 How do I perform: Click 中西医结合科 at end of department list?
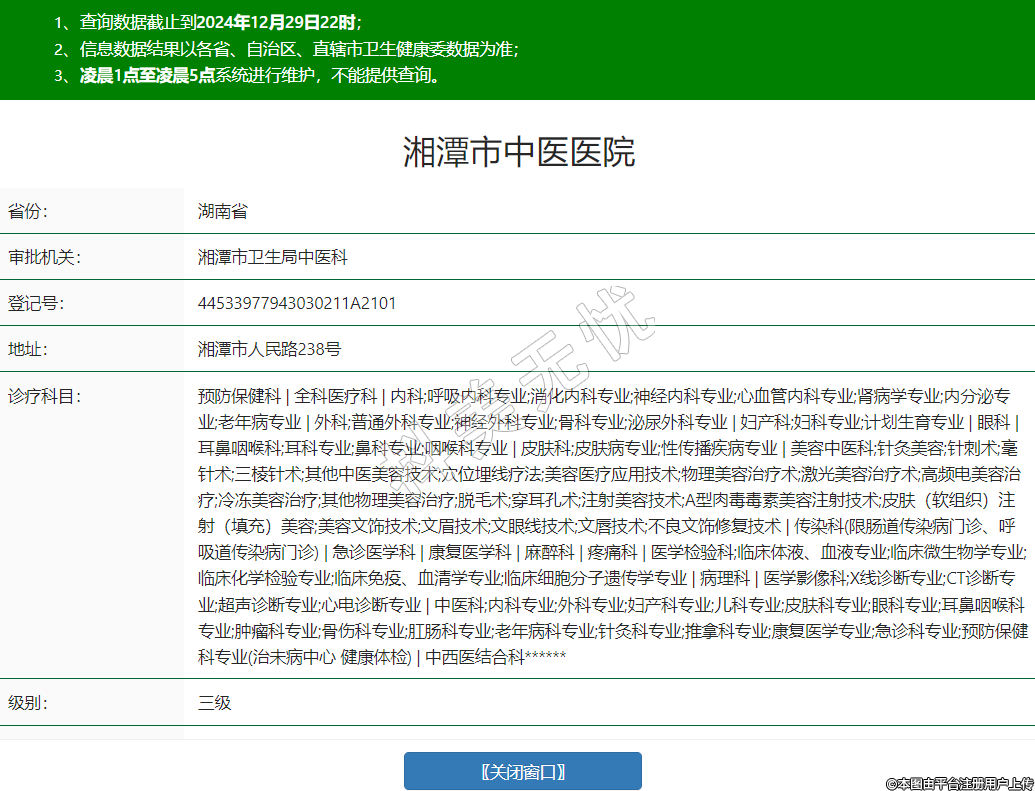coord(475,657)
